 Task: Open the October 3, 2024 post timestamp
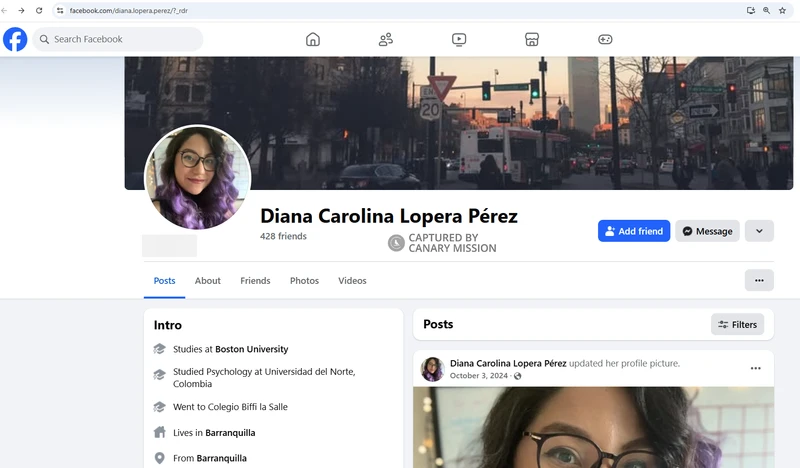(479, 376)
